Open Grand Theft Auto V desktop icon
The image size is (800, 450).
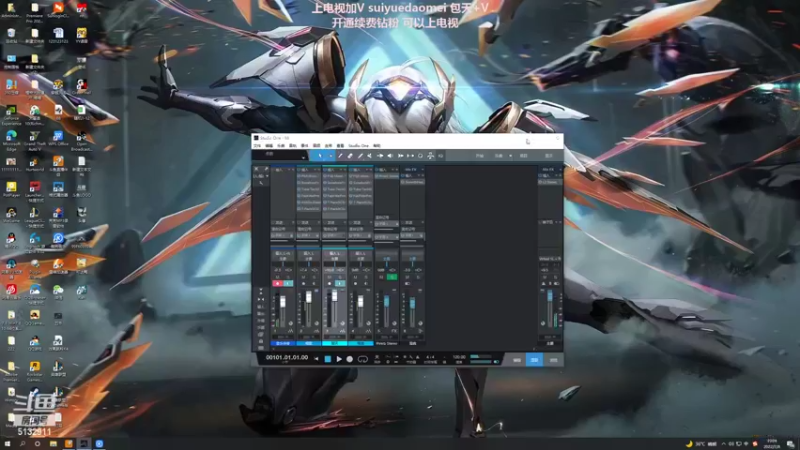coord(34,139)
